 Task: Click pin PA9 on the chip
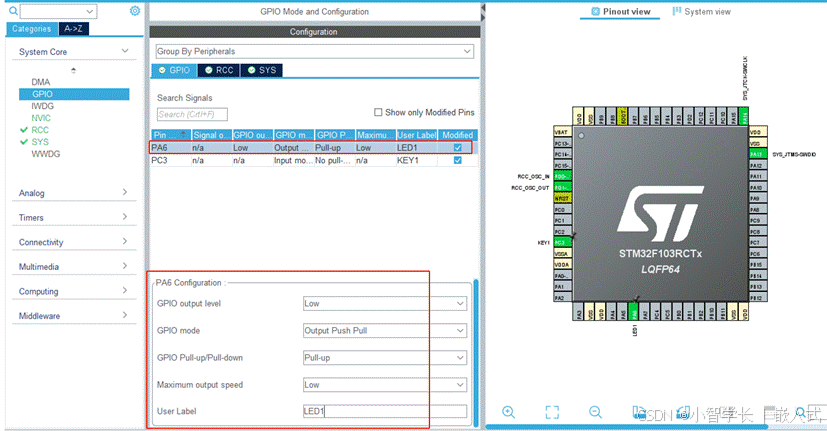pos(758,198)
